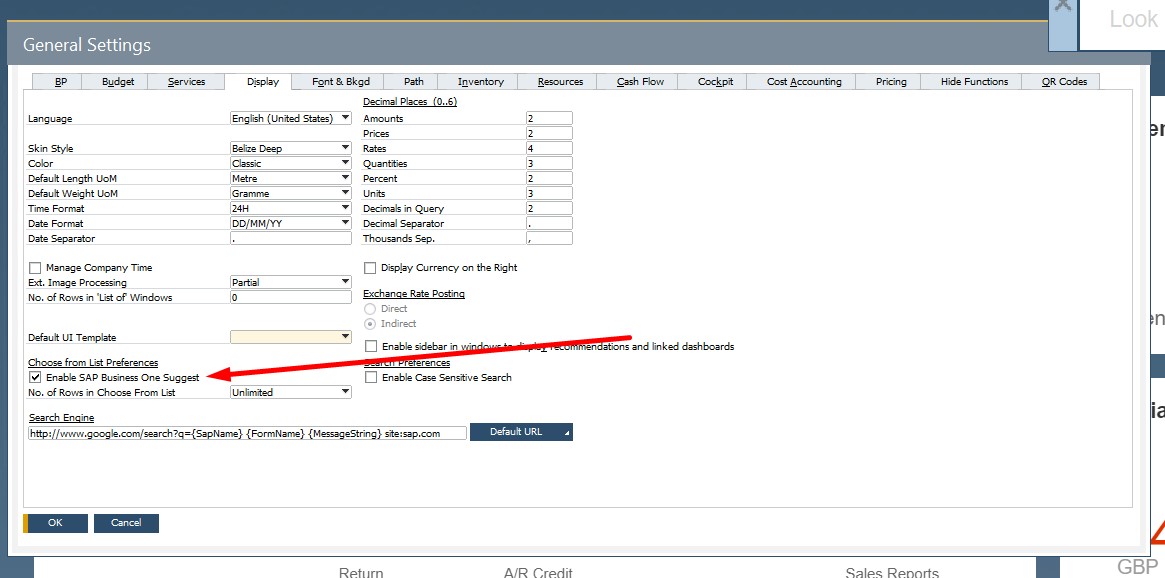This screenshot has height=578, width=1165.
Task: Uncheck Enable SAP Business One Suggest
Action: pos(35,377)
